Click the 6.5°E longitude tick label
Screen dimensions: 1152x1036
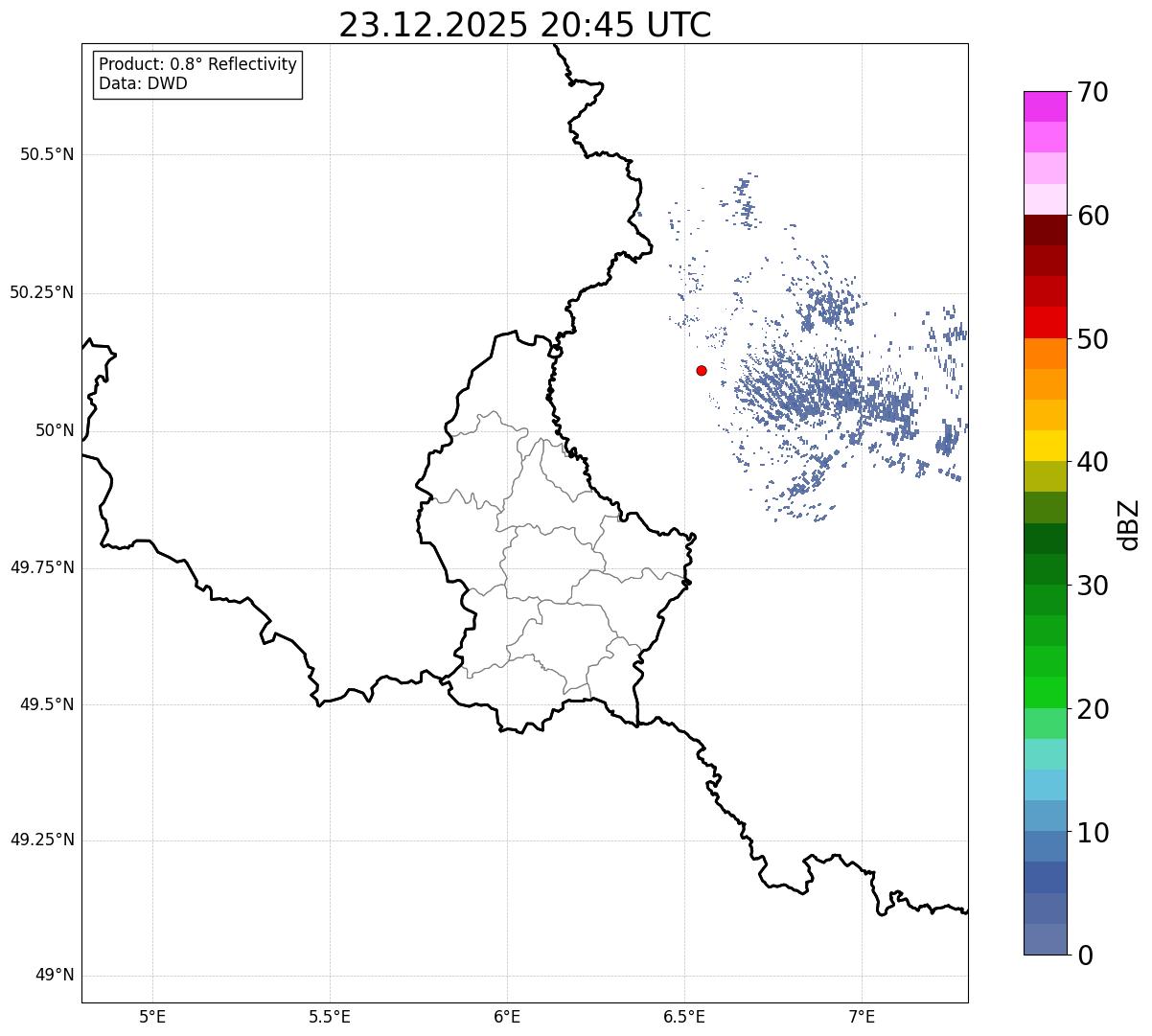pyautogui.click(x=684, y=1016)
